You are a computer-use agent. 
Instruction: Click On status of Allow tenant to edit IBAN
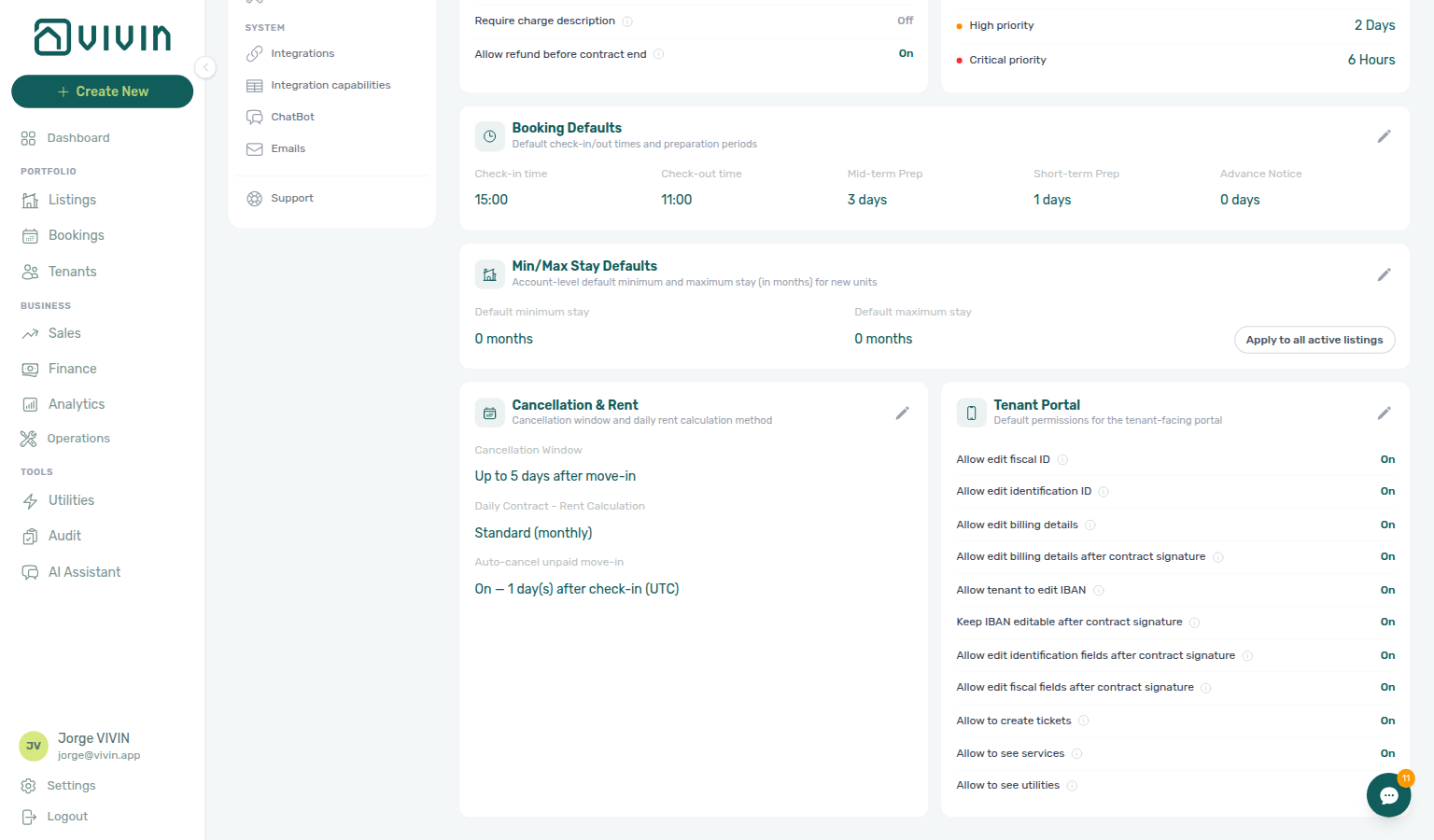1387,590
